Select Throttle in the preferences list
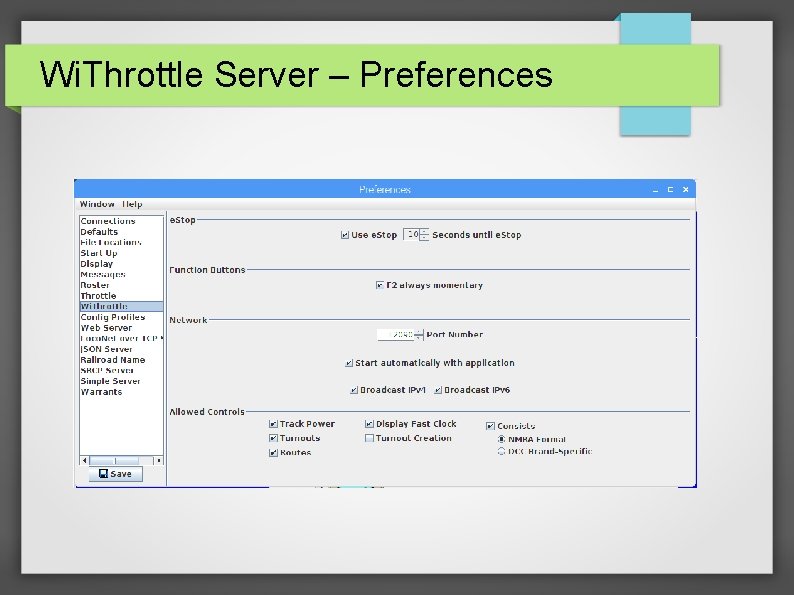Screen dimensions: 794x595 pyautogui.click(x=122, y=295)
